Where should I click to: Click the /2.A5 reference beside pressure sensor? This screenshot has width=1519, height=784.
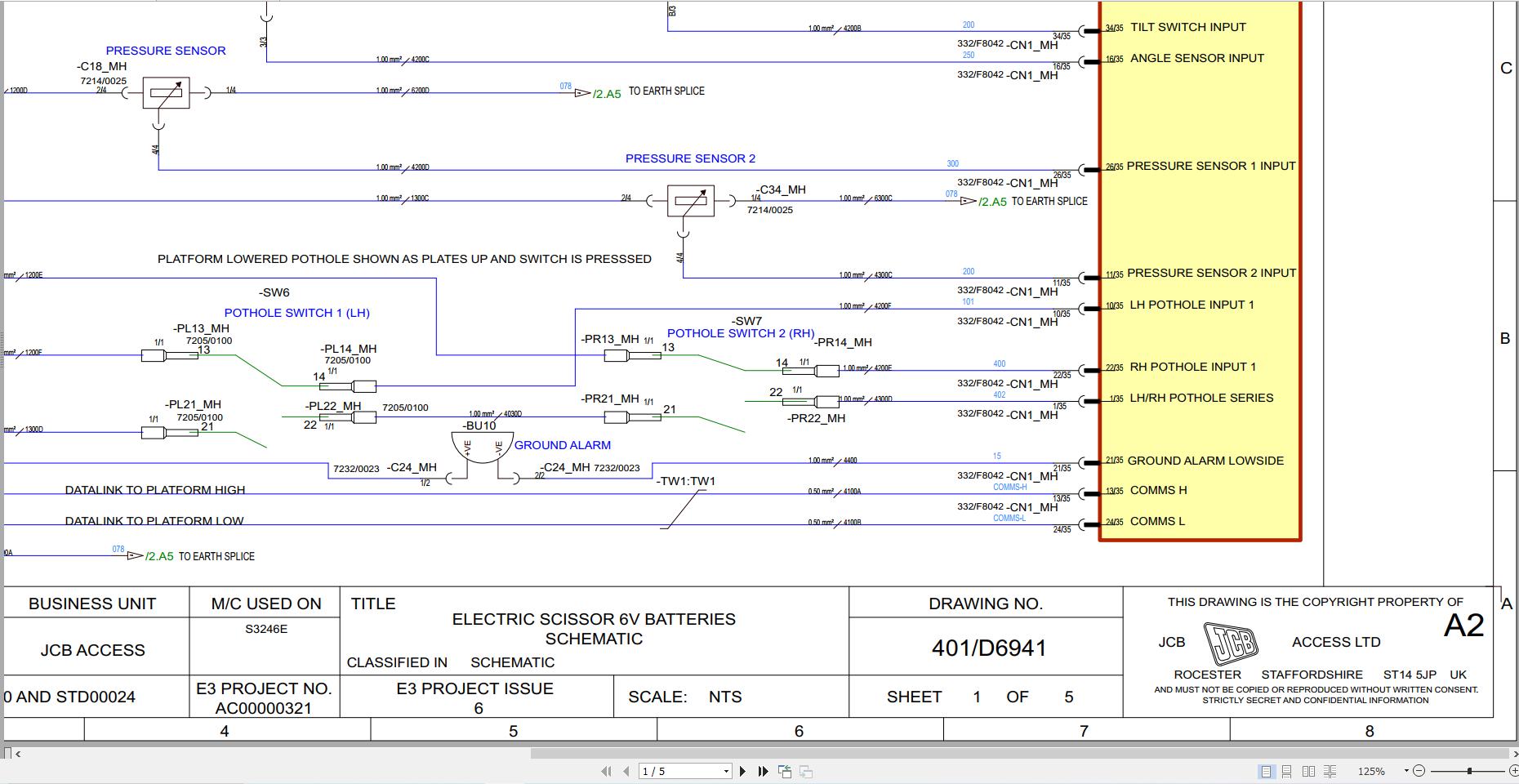[x=607, y=94]
